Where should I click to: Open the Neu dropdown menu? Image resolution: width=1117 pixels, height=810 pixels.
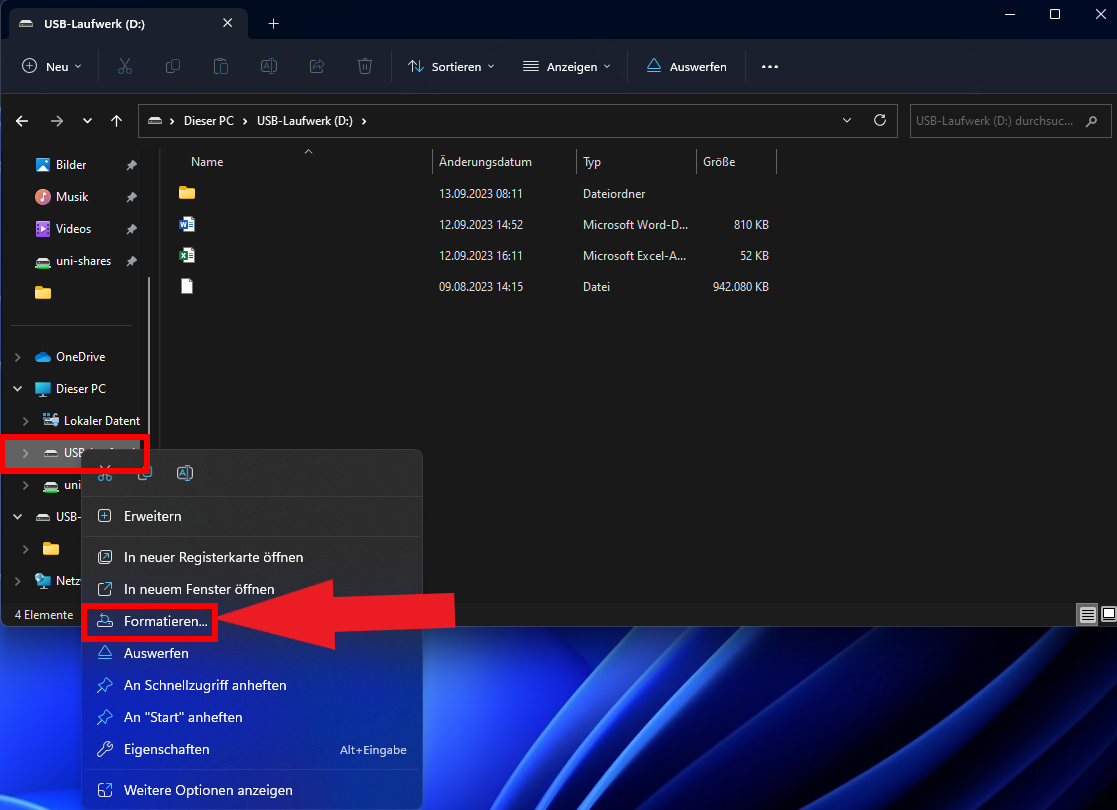[x=51, y=66]
